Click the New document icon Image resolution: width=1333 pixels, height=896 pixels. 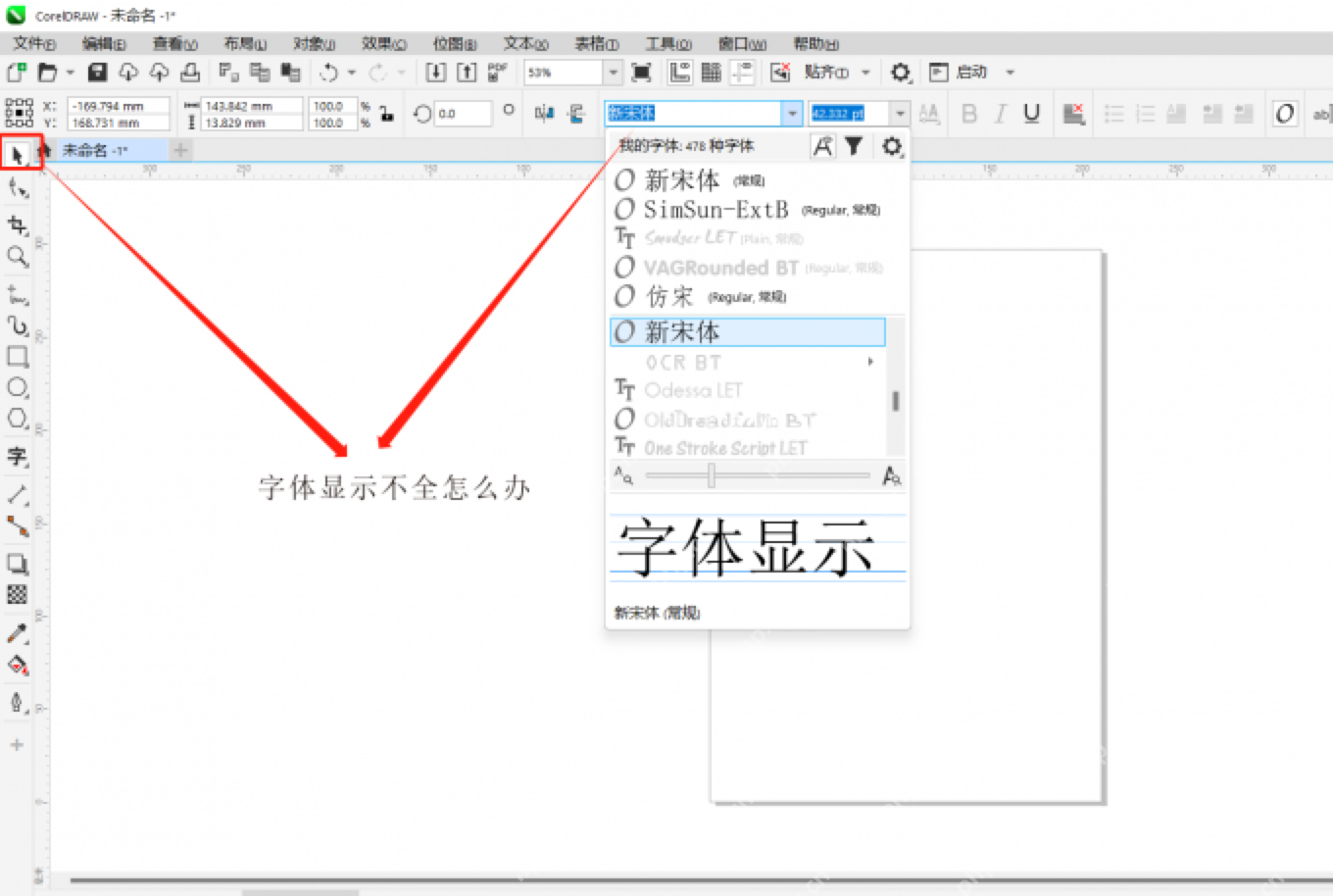tap(17, 72)
